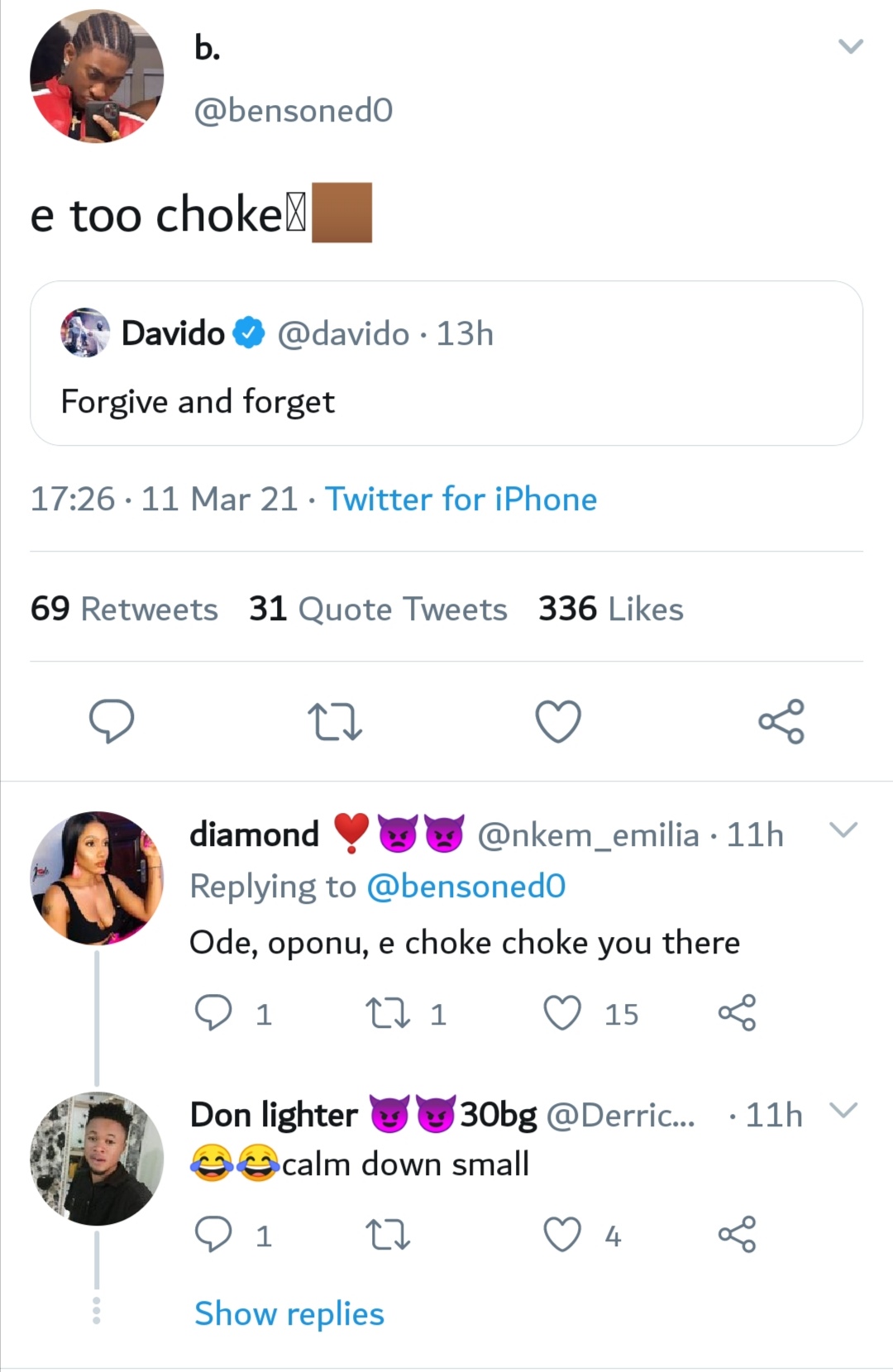Share the main tweet by @bensoned0
Screen dimensions: 893x1372
pyautogui.click(x=781, y=721)
